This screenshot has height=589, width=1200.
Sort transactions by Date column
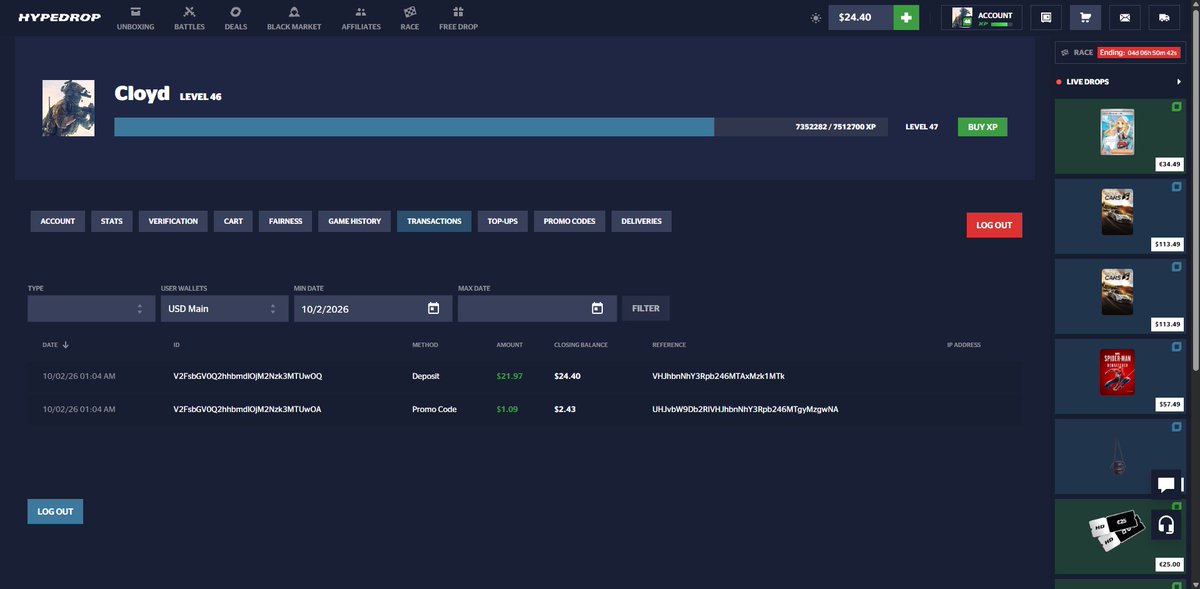click(56, 345)
